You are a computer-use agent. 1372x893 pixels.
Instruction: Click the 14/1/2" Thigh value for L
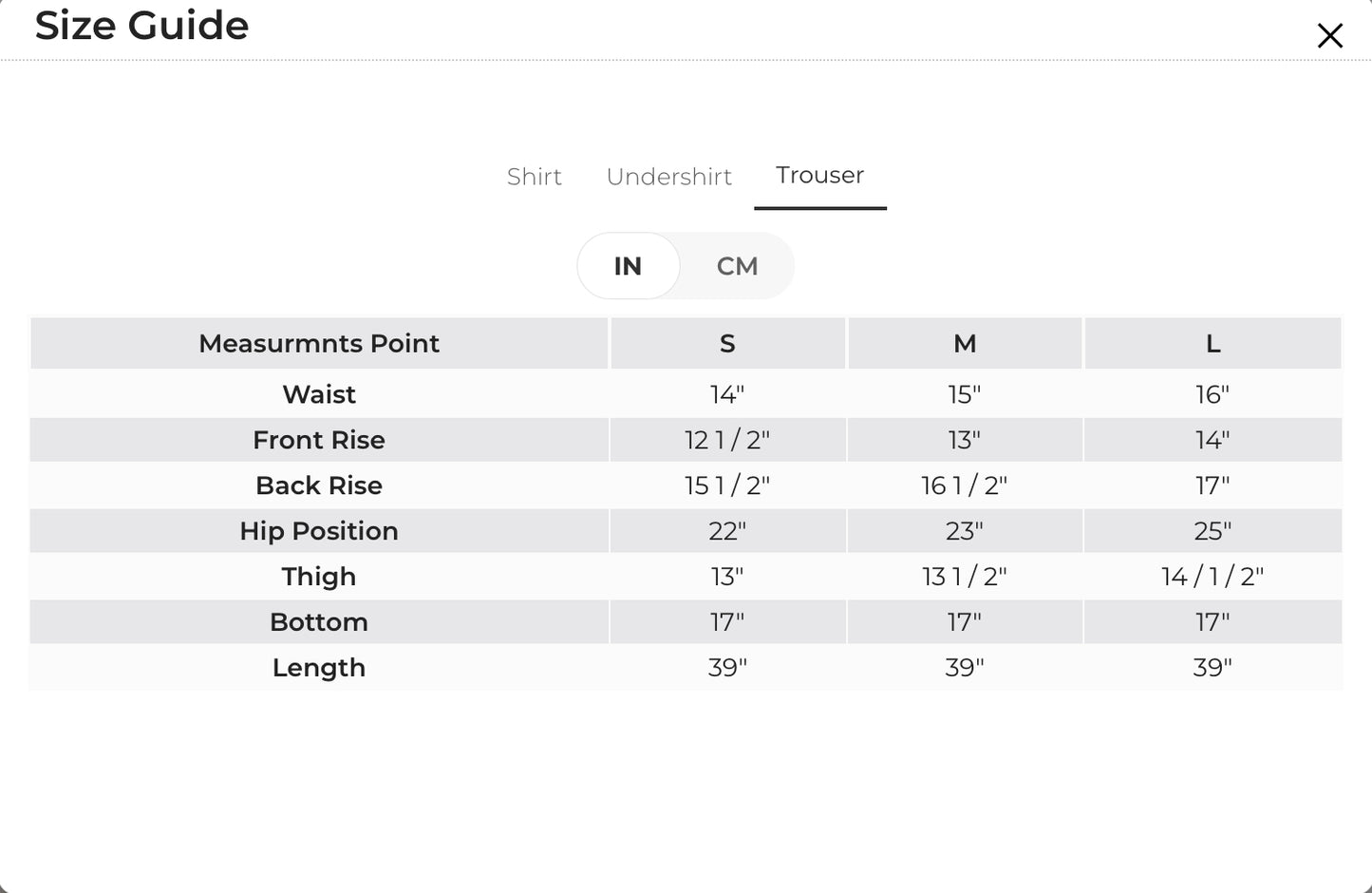[x=1212, y=577]
